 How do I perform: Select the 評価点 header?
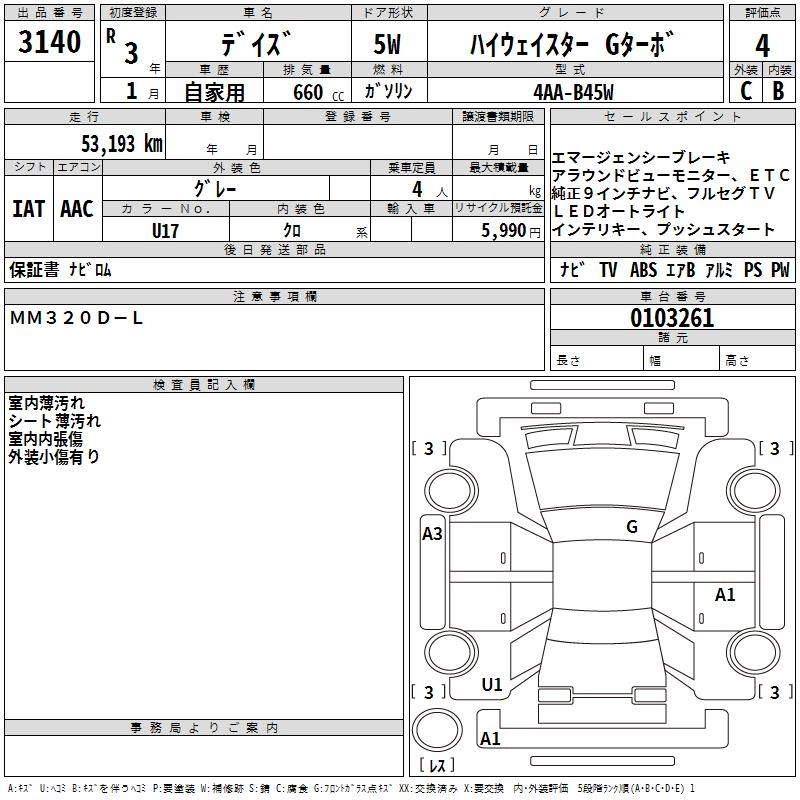click(762, 12)
